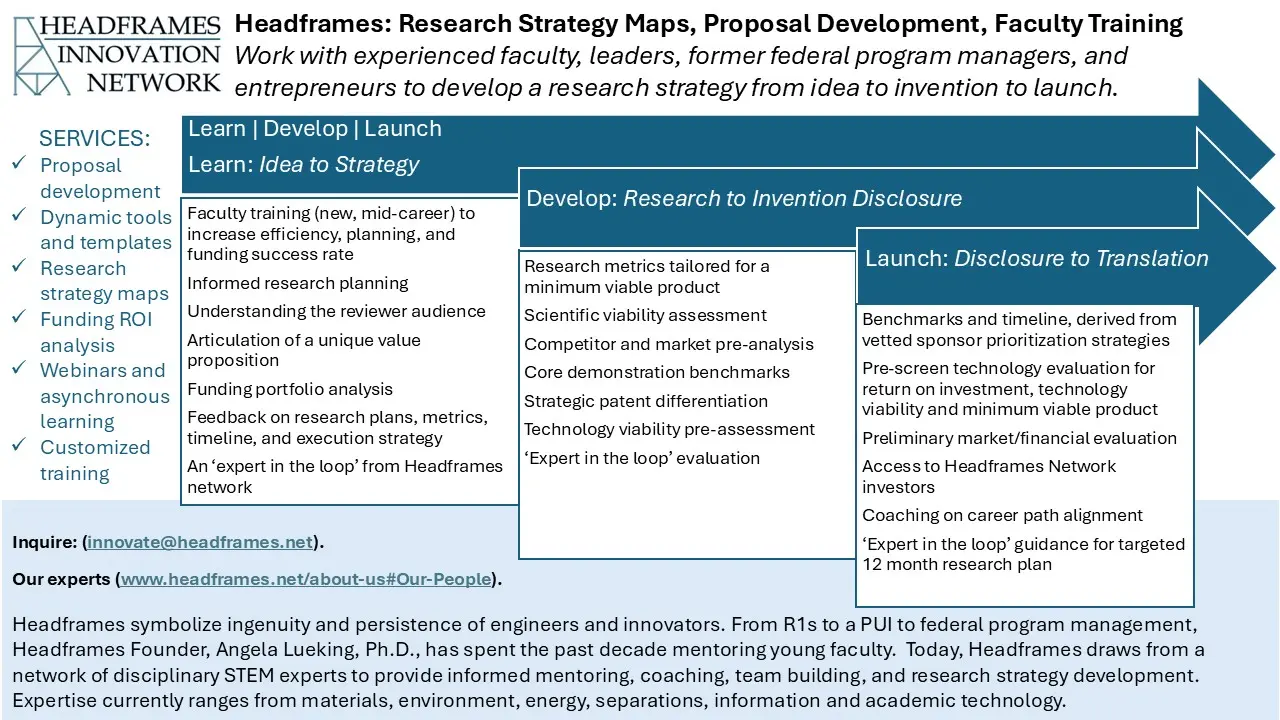Click 'Access to Headframes Network investors'
This screenshot has height=720, width=1280.
click(989, 477)
